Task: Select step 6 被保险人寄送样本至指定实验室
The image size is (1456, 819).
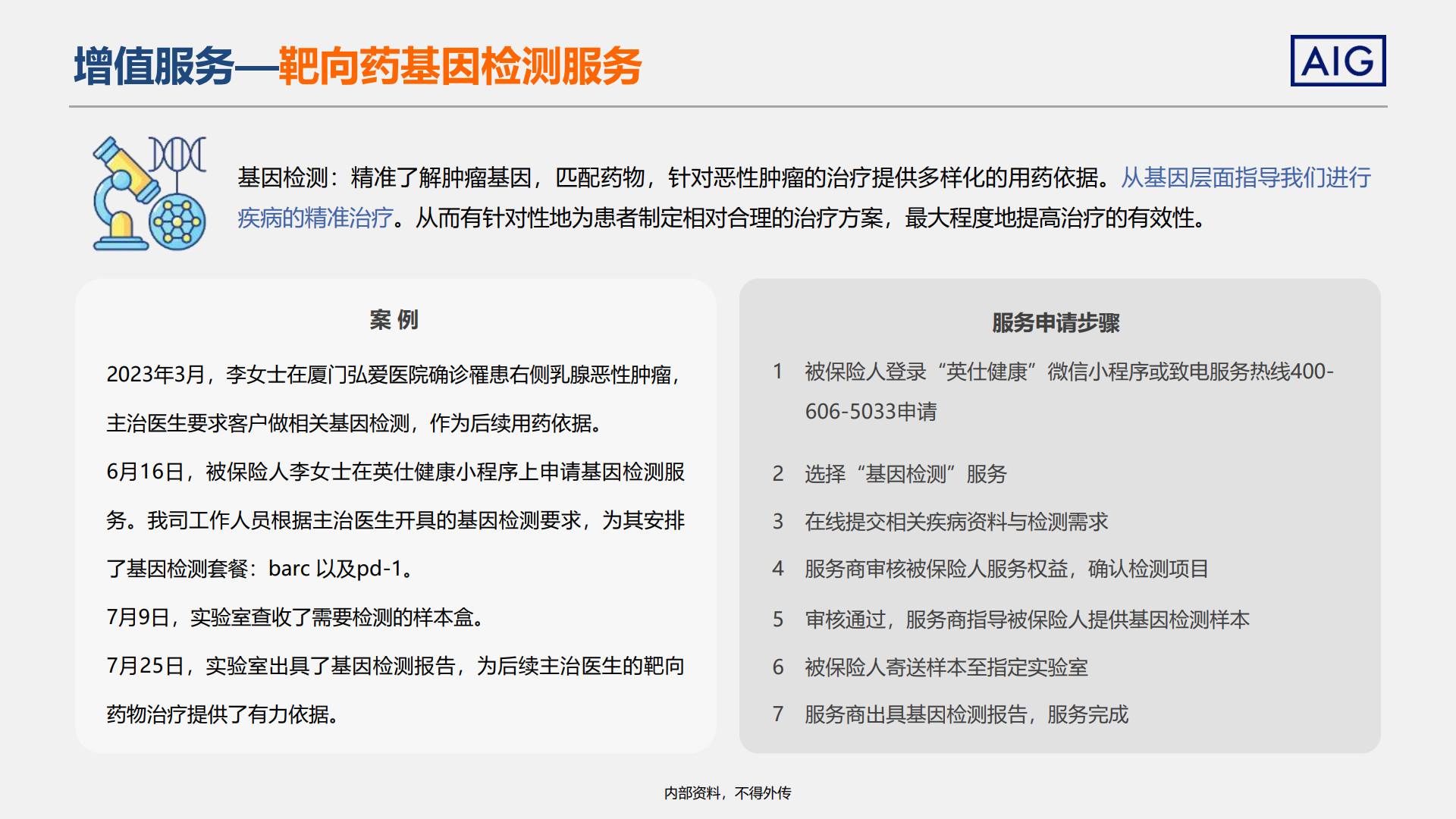Action: (x=946, y=667)
